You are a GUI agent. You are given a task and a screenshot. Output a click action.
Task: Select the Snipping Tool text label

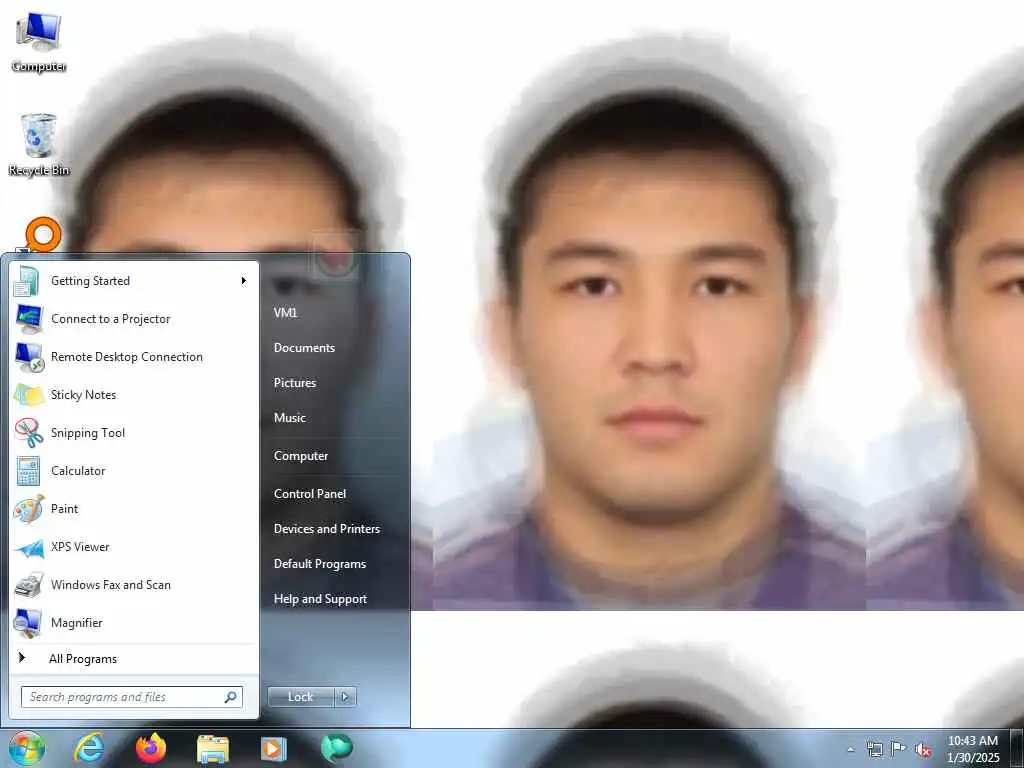88,433
